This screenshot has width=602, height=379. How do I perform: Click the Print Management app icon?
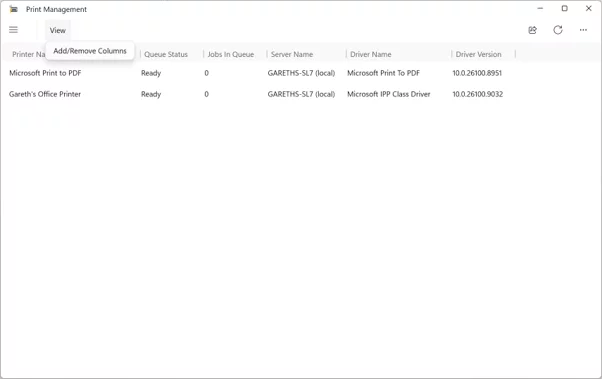tap(13, 9)
